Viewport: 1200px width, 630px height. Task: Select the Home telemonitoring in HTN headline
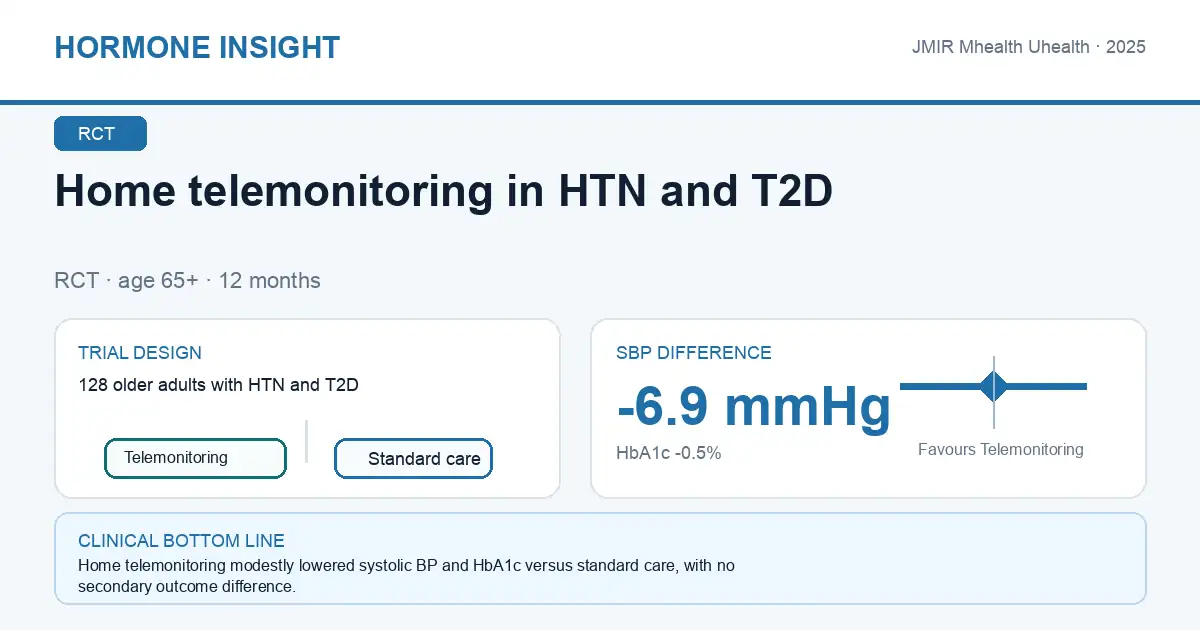click(444, 191)
